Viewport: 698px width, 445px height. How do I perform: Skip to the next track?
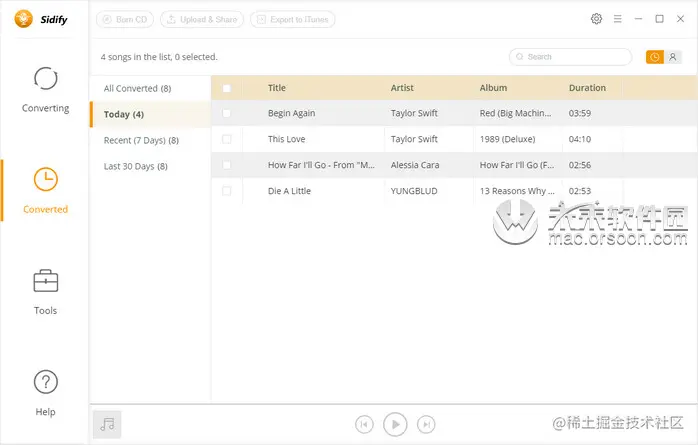426,425
